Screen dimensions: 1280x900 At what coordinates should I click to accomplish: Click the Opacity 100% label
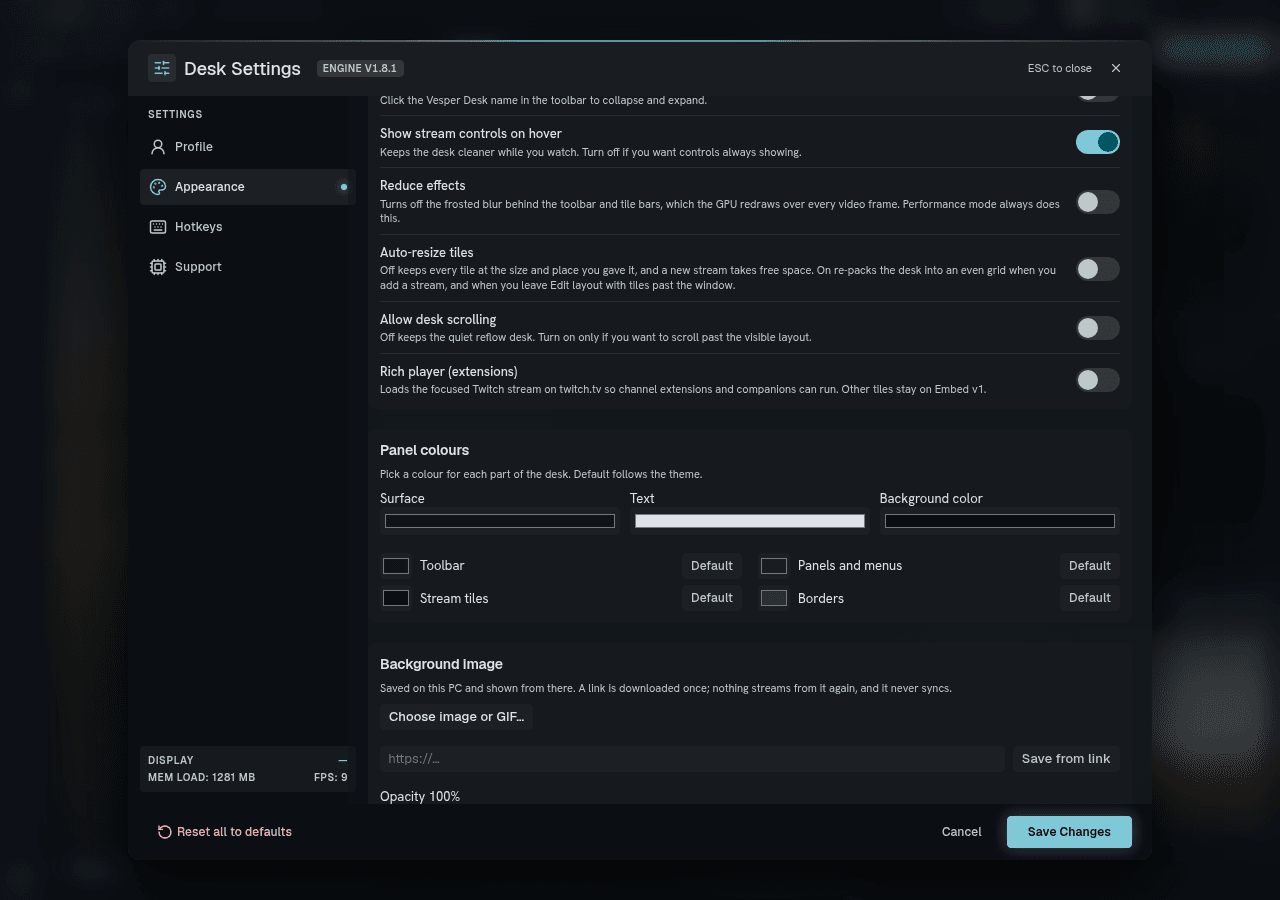[x=420, y=797]
